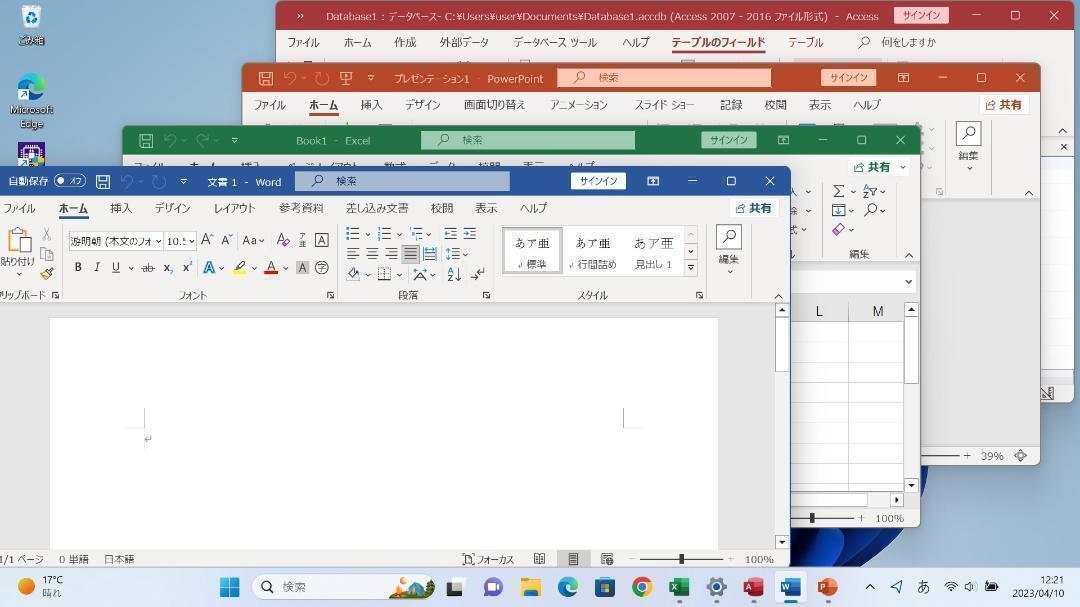Click the Format Painter brush icon
Viewport: 1080px width, 607px height.
(x=47, y=274)
